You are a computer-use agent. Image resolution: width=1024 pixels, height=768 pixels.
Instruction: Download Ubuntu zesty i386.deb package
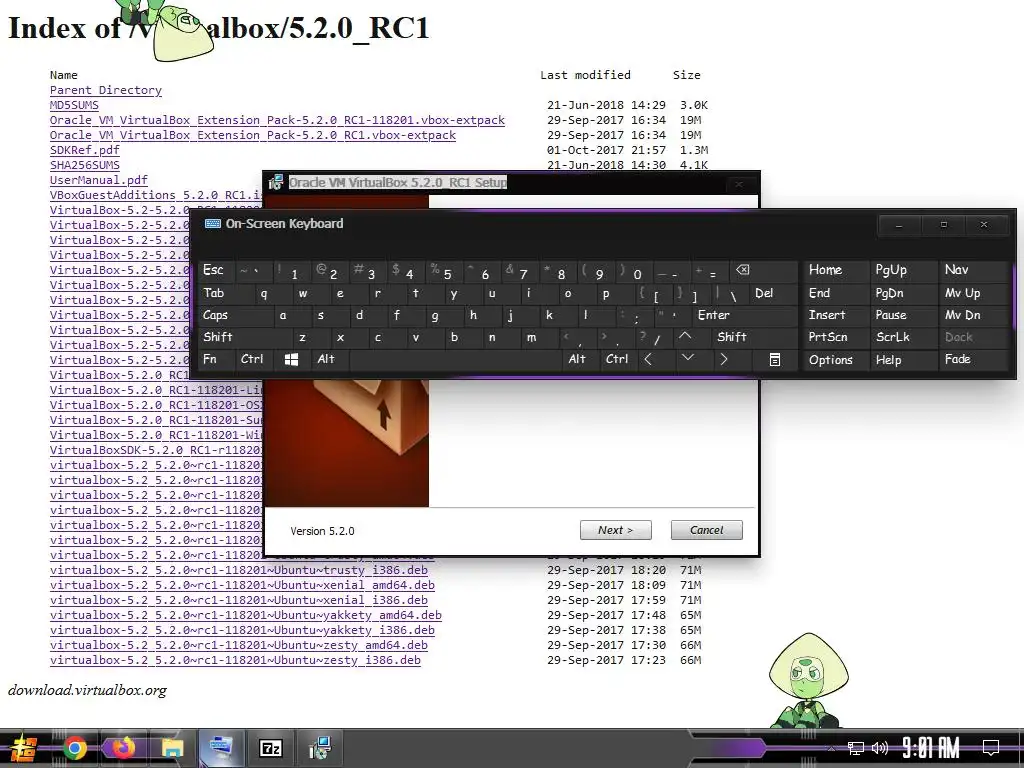point(235,660)
